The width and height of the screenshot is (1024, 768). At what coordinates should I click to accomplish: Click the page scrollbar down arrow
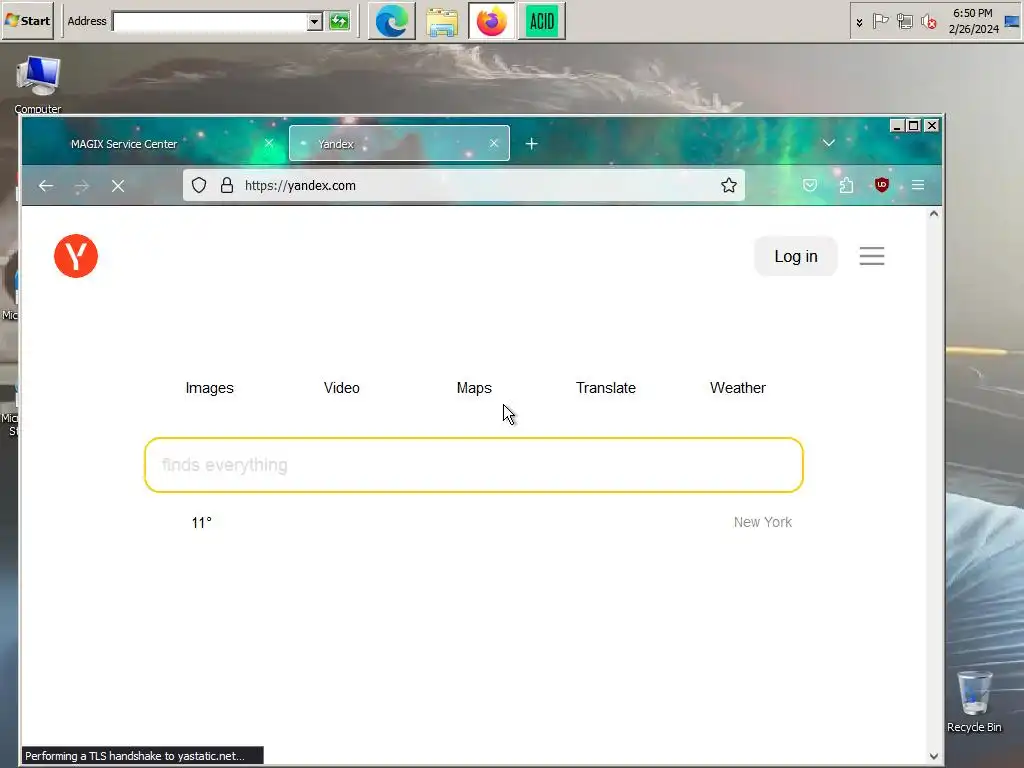[934, 756]
